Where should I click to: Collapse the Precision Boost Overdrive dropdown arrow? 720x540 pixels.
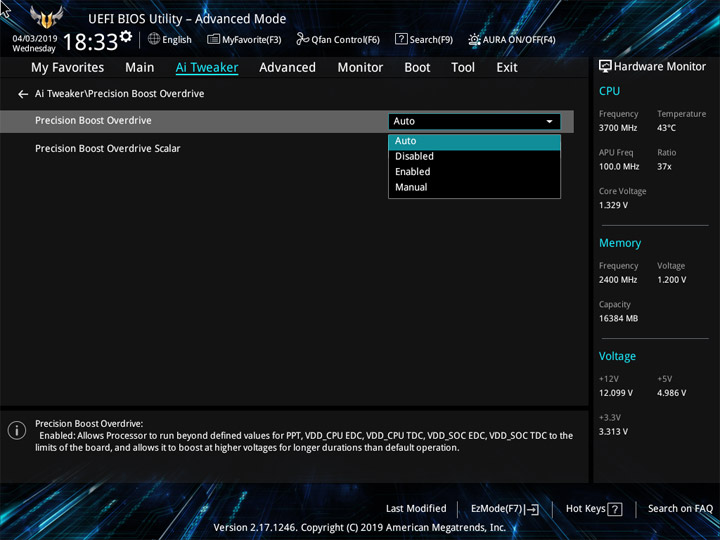coord(549,122)
